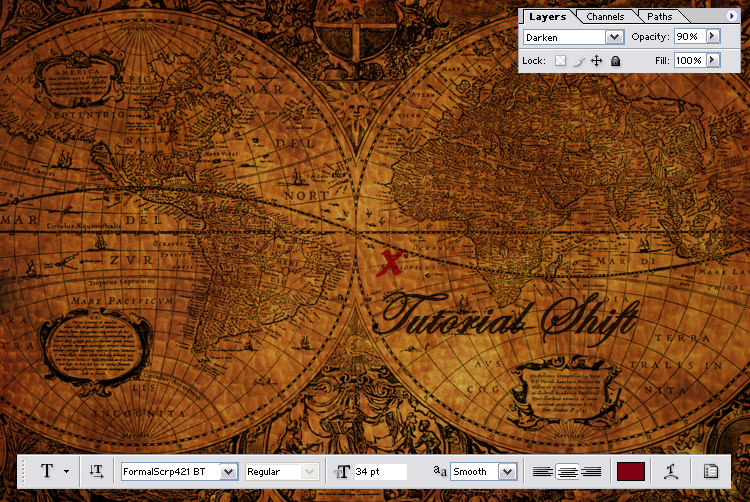Viewport: 750px width, 502px height.
Task: Click the center text alignment icon
Action: click(x=566, y=471)
